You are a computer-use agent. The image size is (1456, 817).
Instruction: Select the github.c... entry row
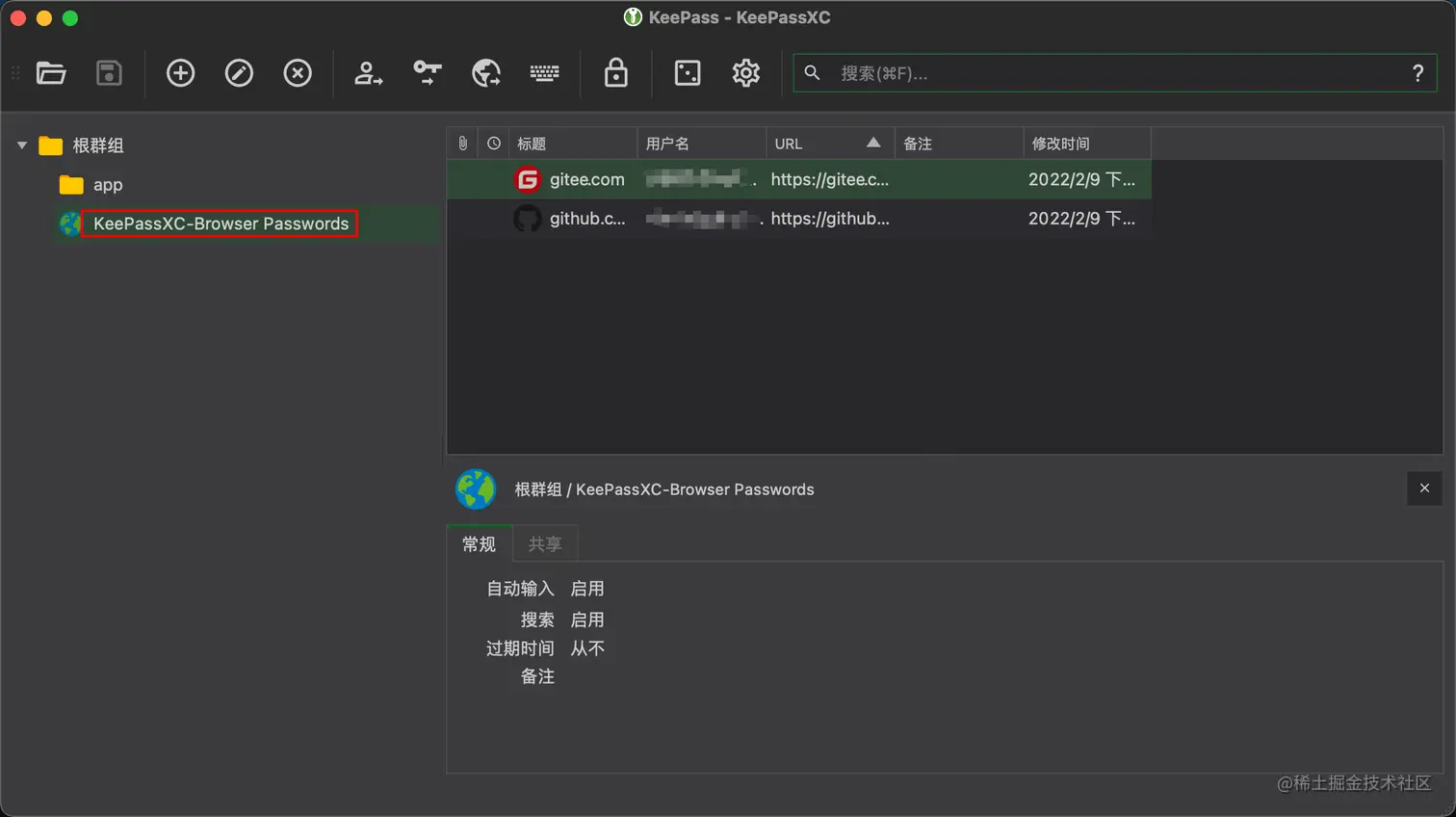point(798,219)
